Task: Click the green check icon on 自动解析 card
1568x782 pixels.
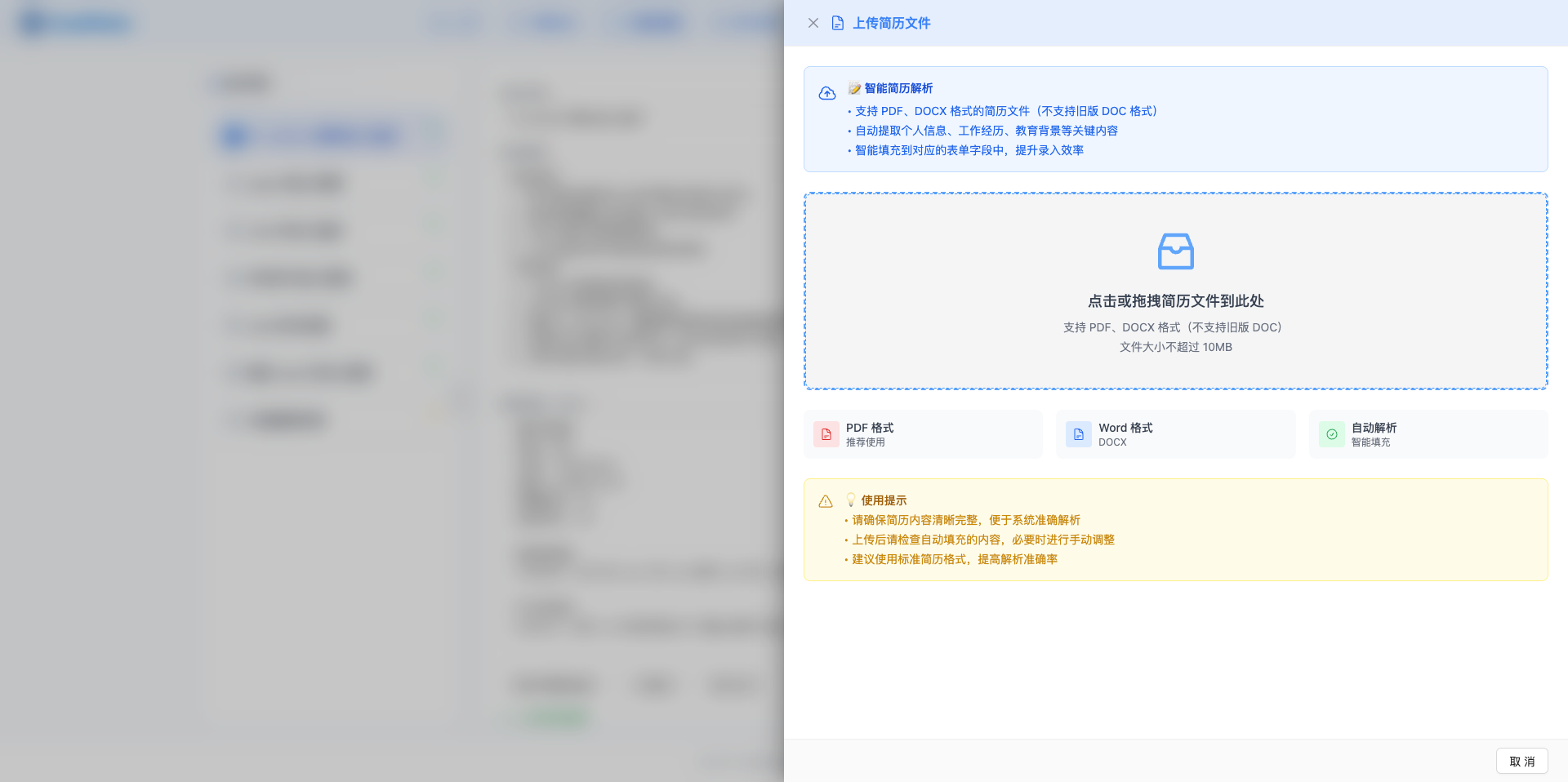Action: coord(1331,434)
